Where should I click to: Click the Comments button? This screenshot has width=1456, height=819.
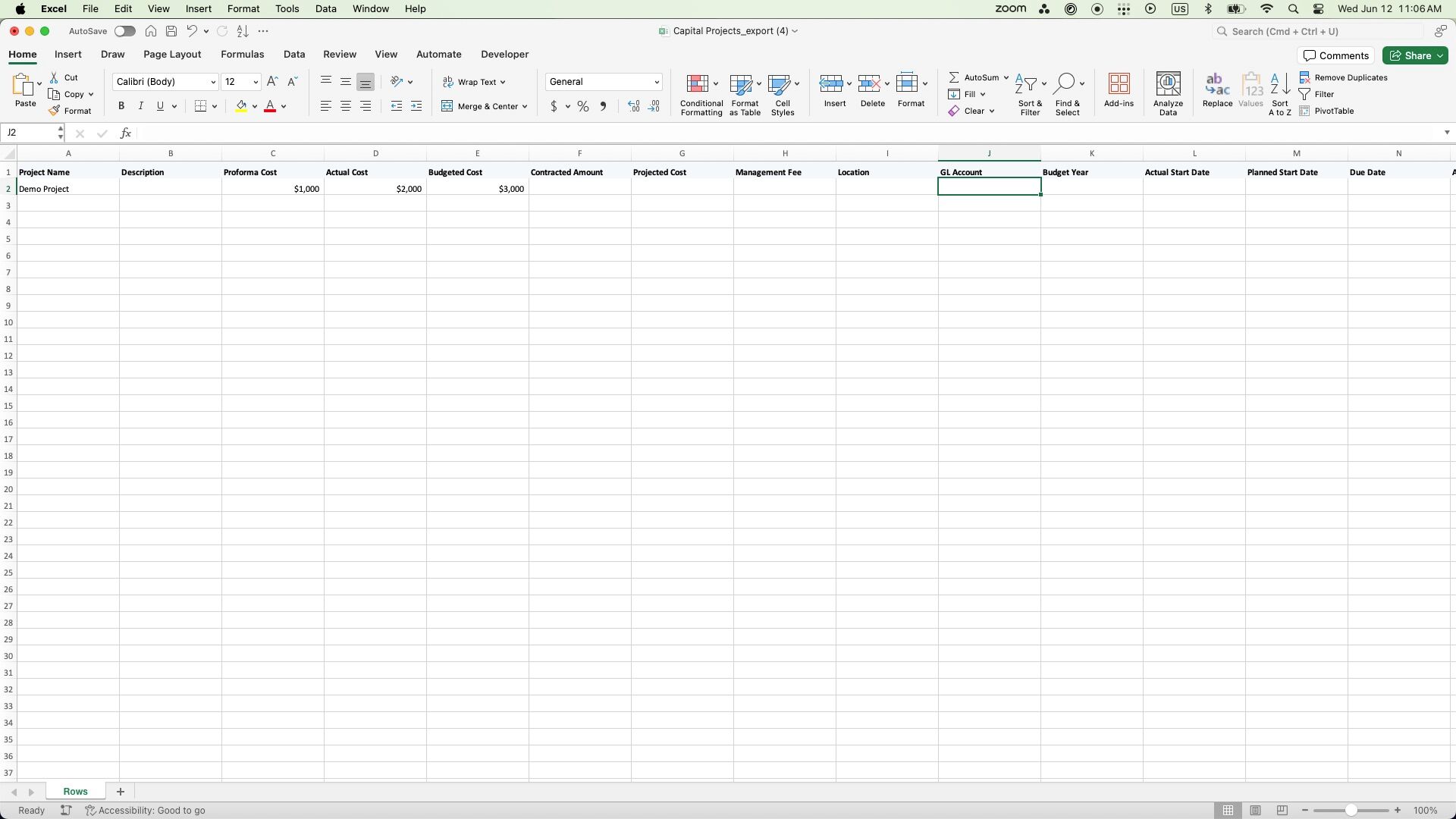pos(1336,55)
